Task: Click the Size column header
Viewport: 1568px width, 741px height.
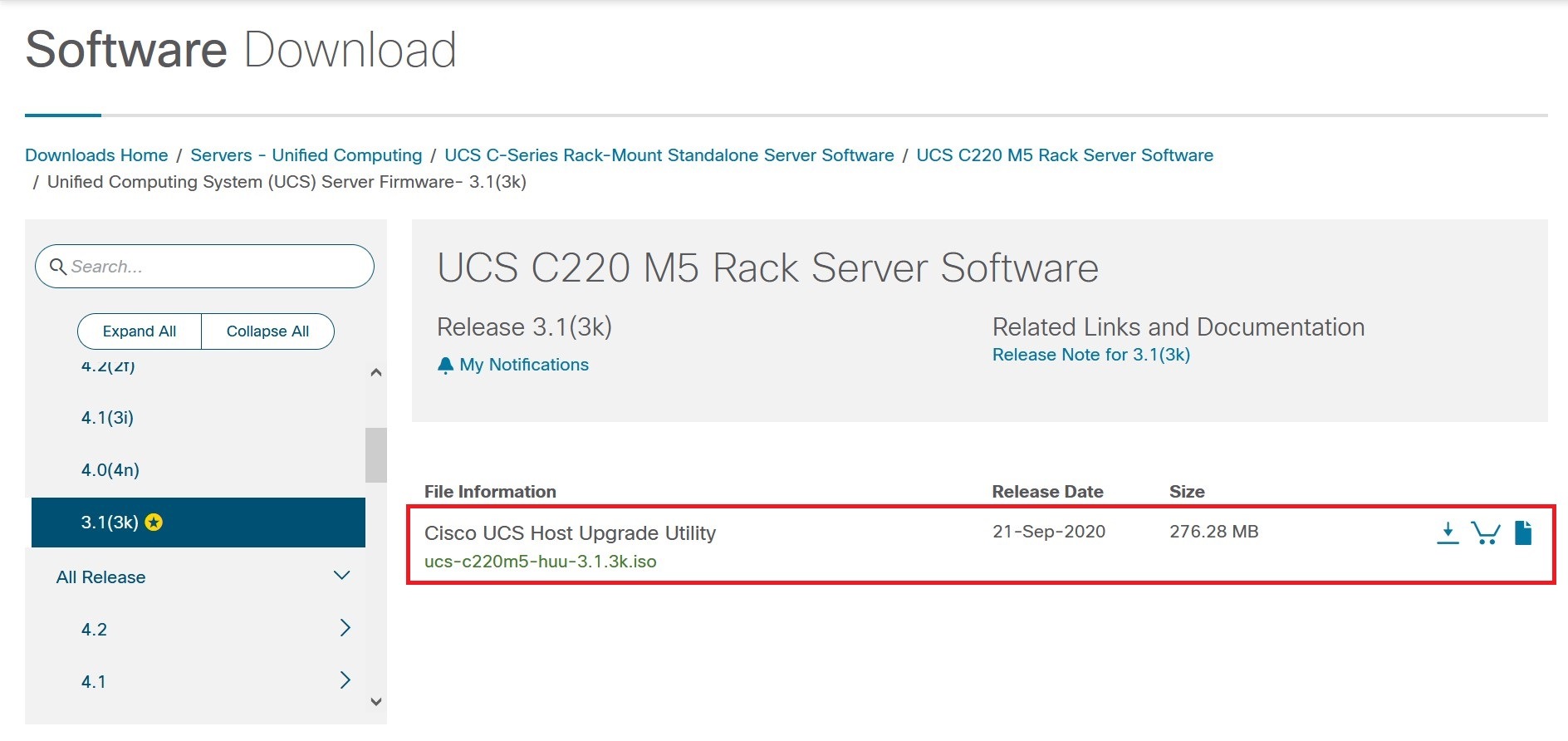Action: pyautogui.click(x=1187, y=492)
